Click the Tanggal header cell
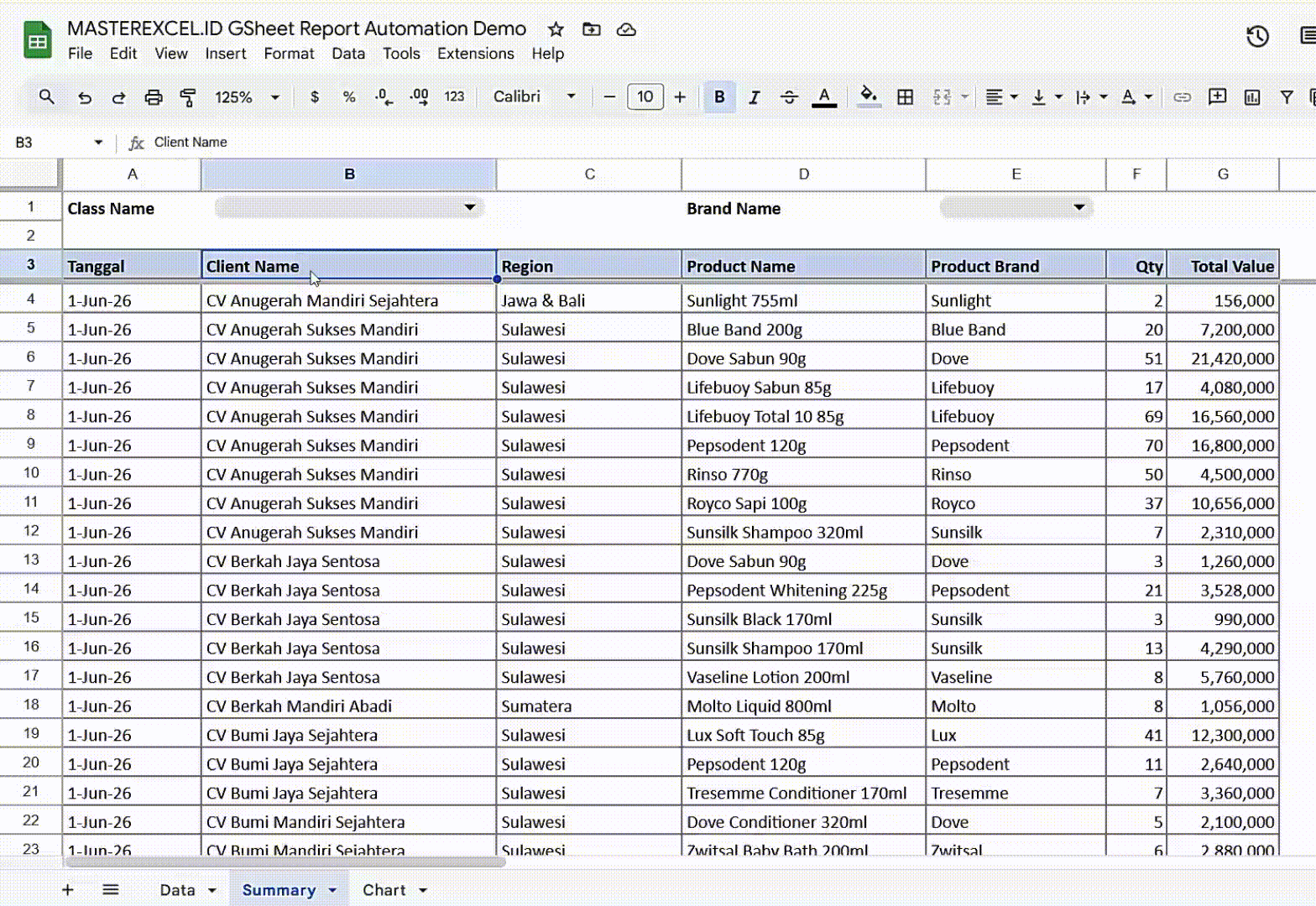The width and height of the screenshot is (1316, 906). point(132,266)
